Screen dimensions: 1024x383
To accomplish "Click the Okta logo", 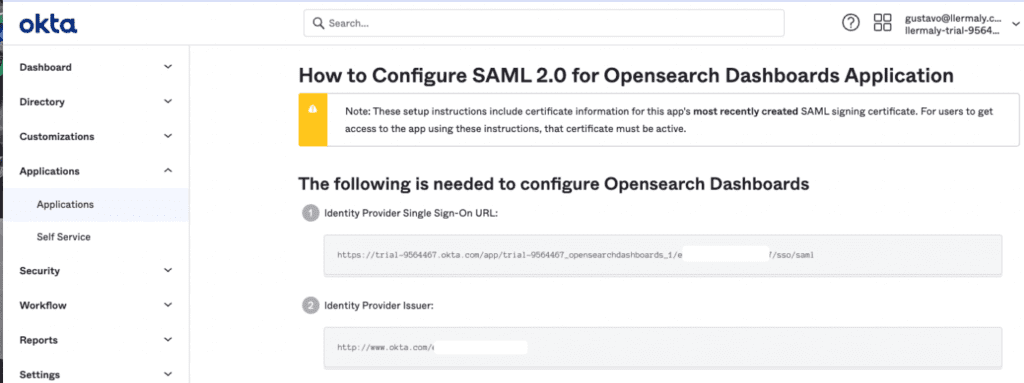I will (x=48, y=25).
